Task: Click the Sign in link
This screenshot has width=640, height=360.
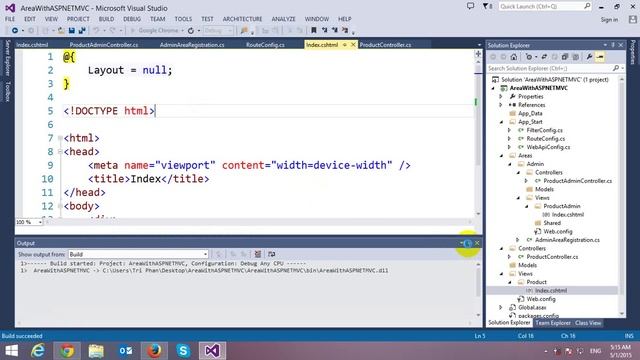Action: (x=609, y=20)
